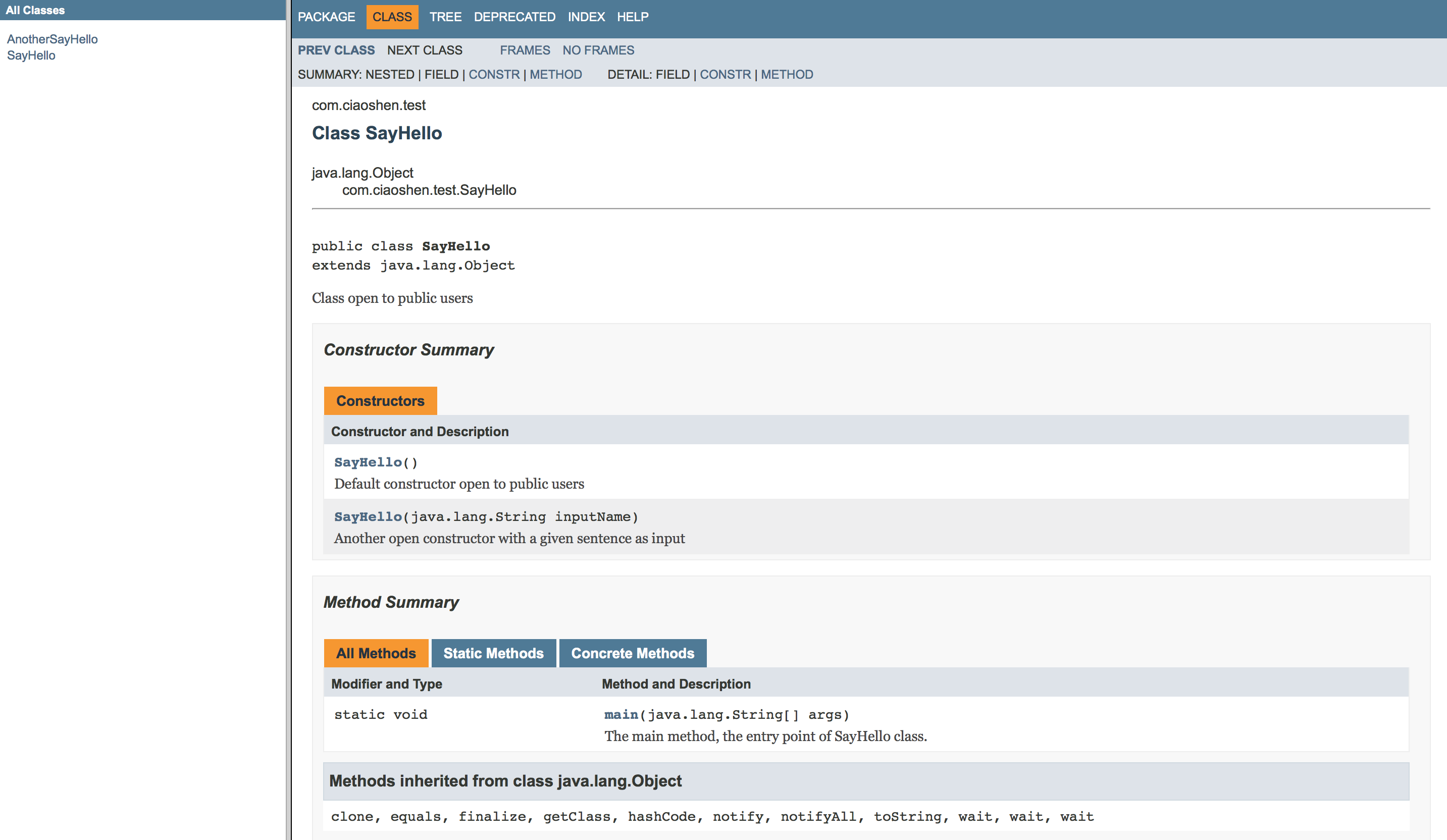Image resolution: width=1447 pixels, height=840 pixels.
Task: Select the highlighted CLASS nav item
Action: pyautogui.click(x=392, y=17)
